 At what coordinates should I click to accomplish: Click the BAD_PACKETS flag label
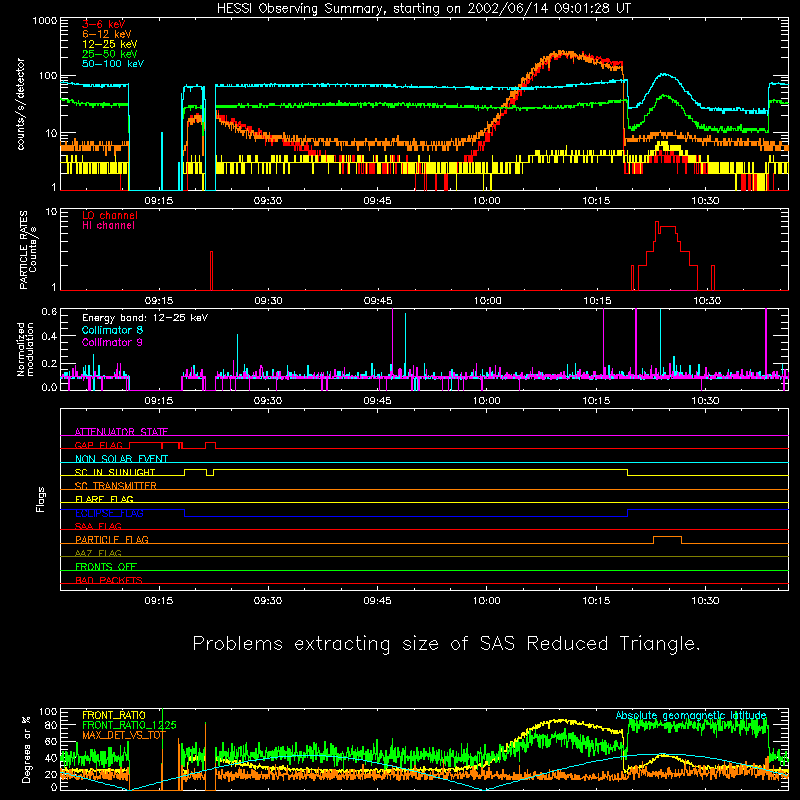pos(109,580)
